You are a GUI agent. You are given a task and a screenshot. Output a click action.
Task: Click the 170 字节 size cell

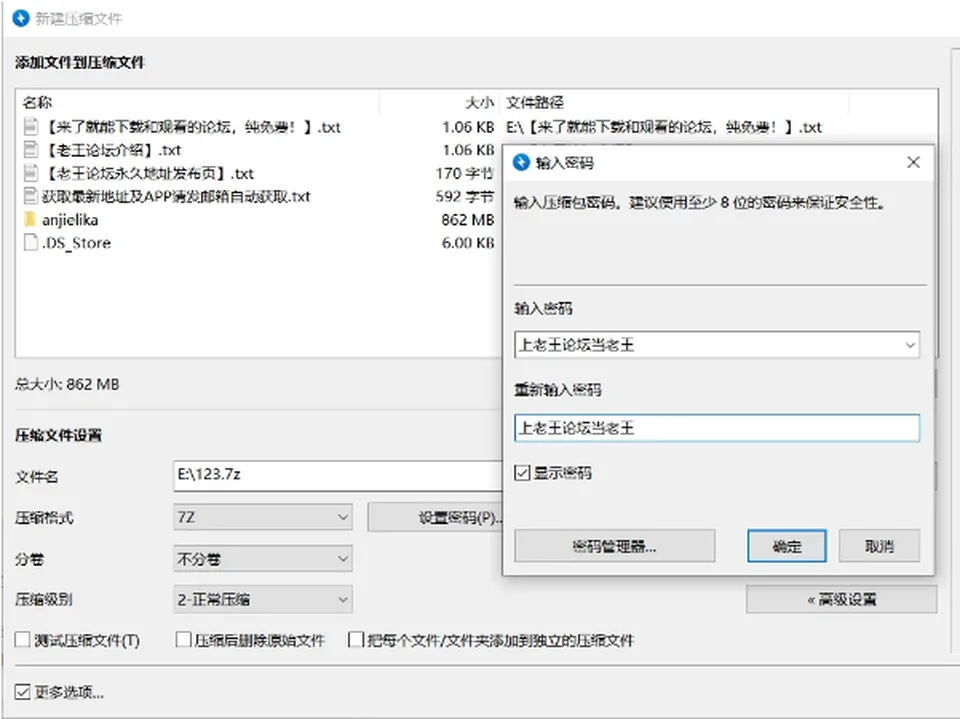tap(465, 173)
